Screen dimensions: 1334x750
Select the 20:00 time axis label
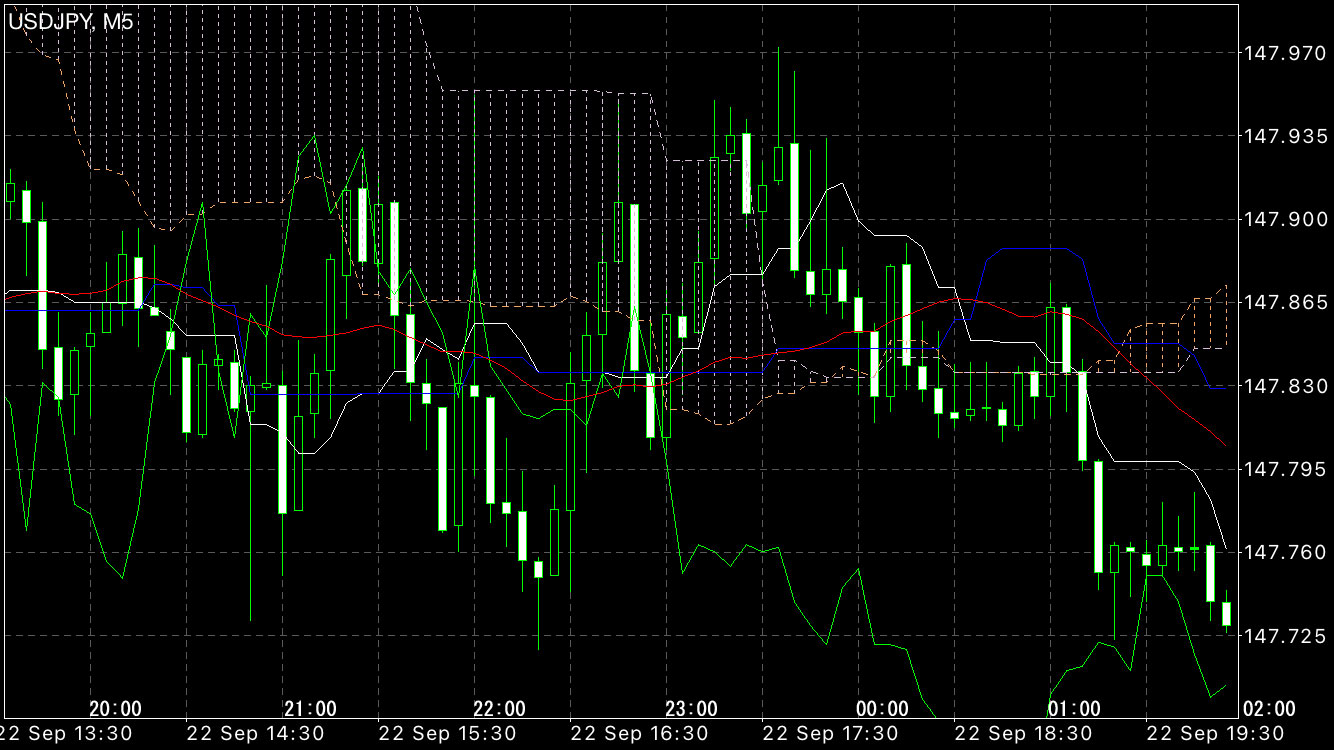pos(115,709)
